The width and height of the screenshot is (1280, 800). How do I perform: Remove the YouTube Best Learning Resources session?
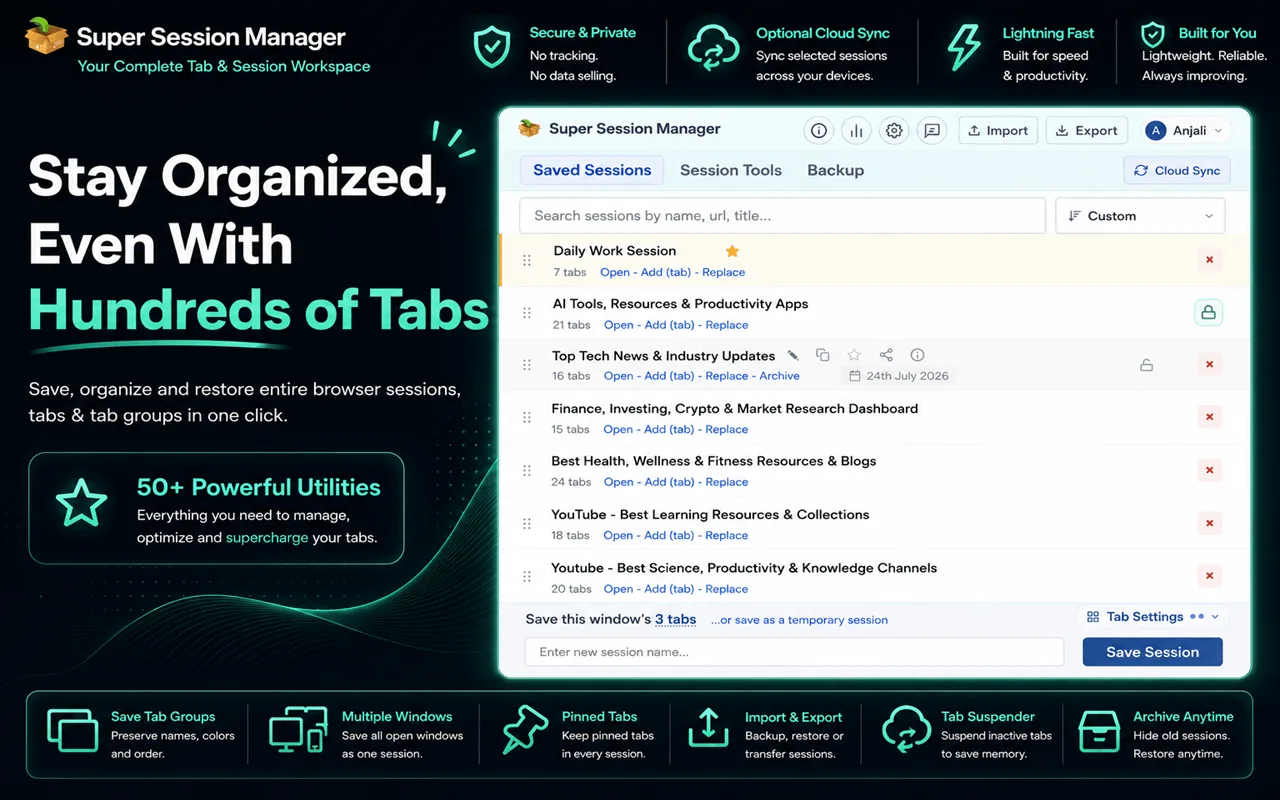1209,523
